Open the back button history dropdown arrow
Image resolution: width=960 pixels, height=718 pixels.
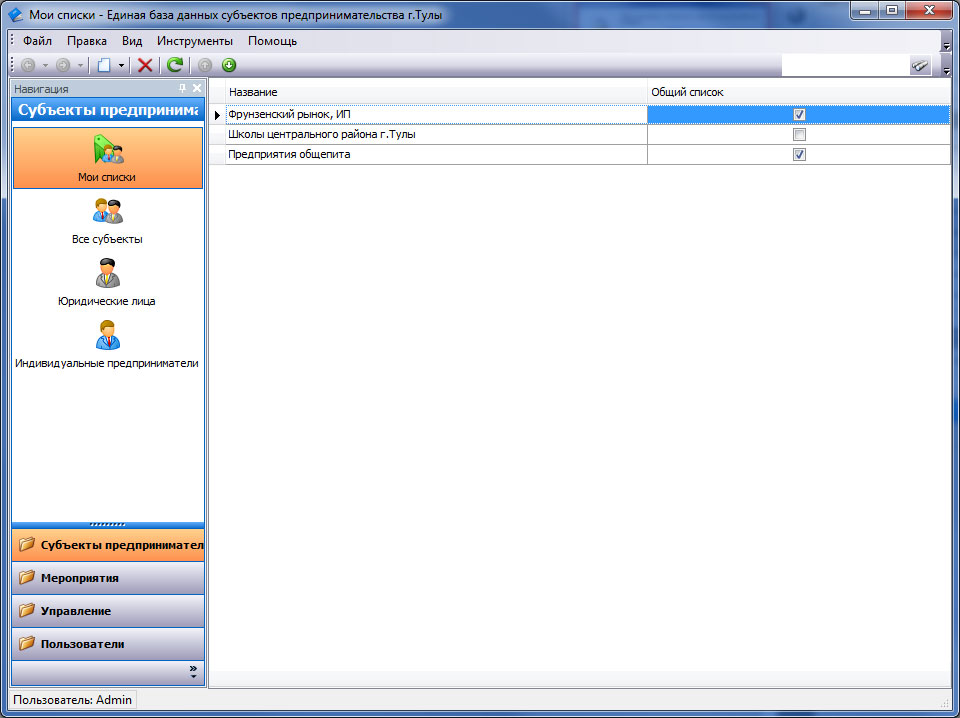coord(45,65)
